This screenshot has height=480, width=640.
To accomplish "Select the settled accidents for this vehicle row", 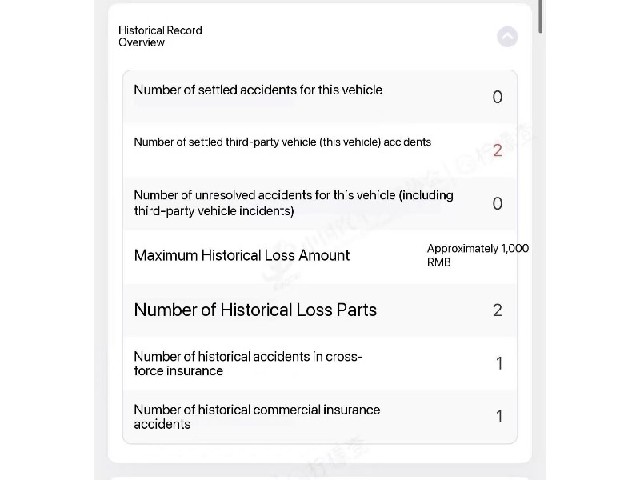I will pos(320,97).
